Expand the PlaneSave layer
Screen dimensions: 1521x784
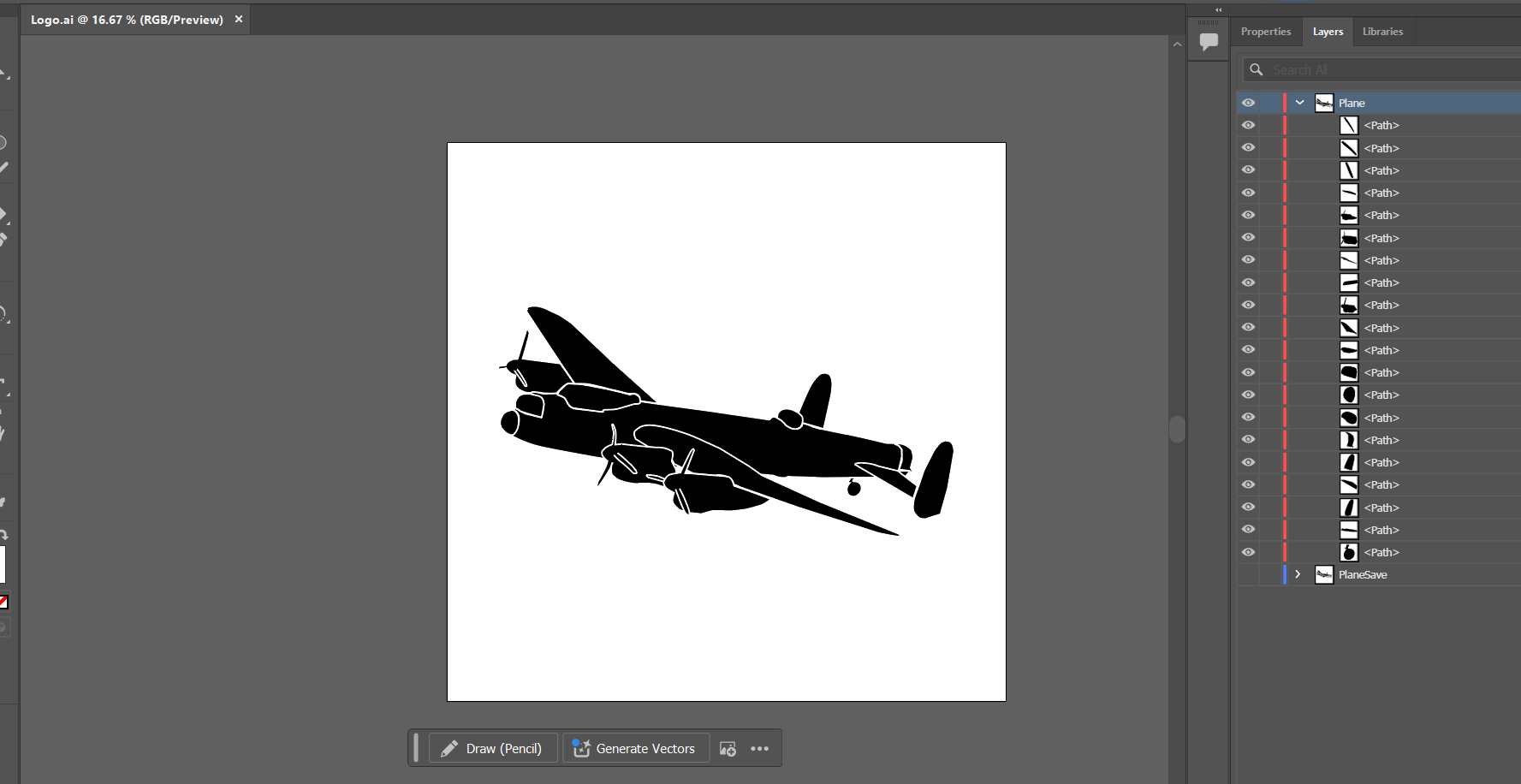click(x=1298, y=574)
